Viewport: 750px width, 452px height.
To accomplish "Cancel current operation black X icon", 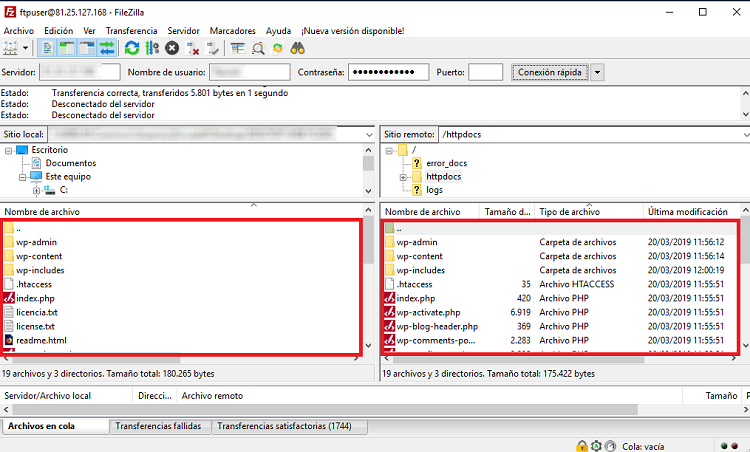I will [x=172, y=48].
